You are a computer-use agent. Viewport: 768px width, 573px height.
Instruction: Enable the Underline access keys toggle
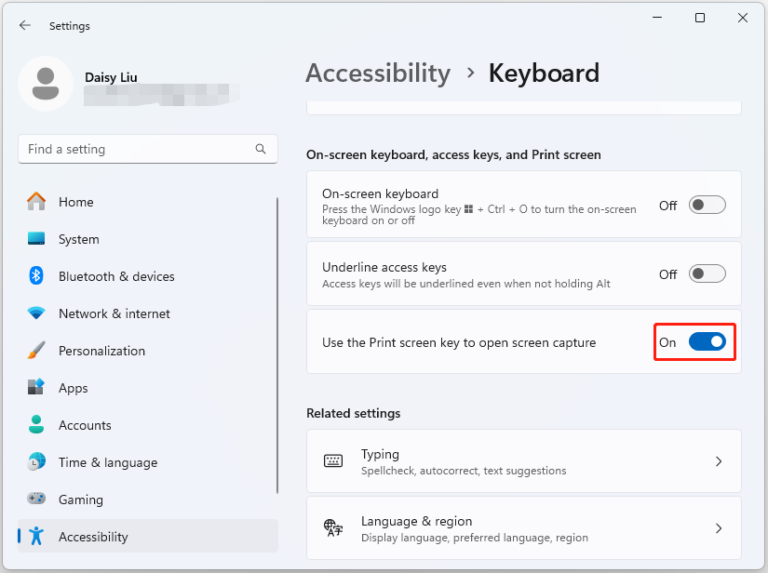click(707, 274)
